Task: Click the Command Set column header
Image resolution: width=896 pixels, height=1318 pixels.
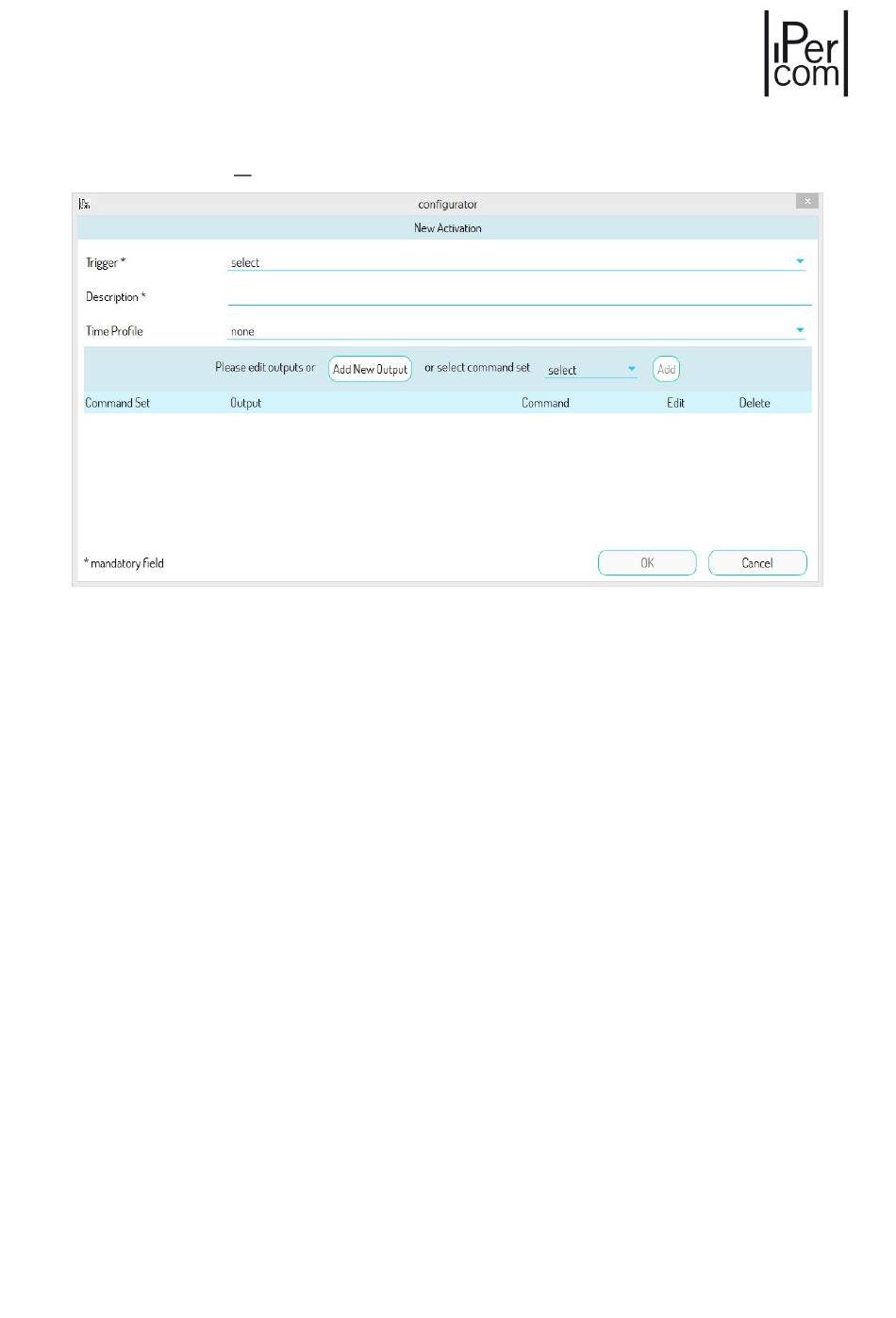Action: pyautogui.click(x=118, y=403)
